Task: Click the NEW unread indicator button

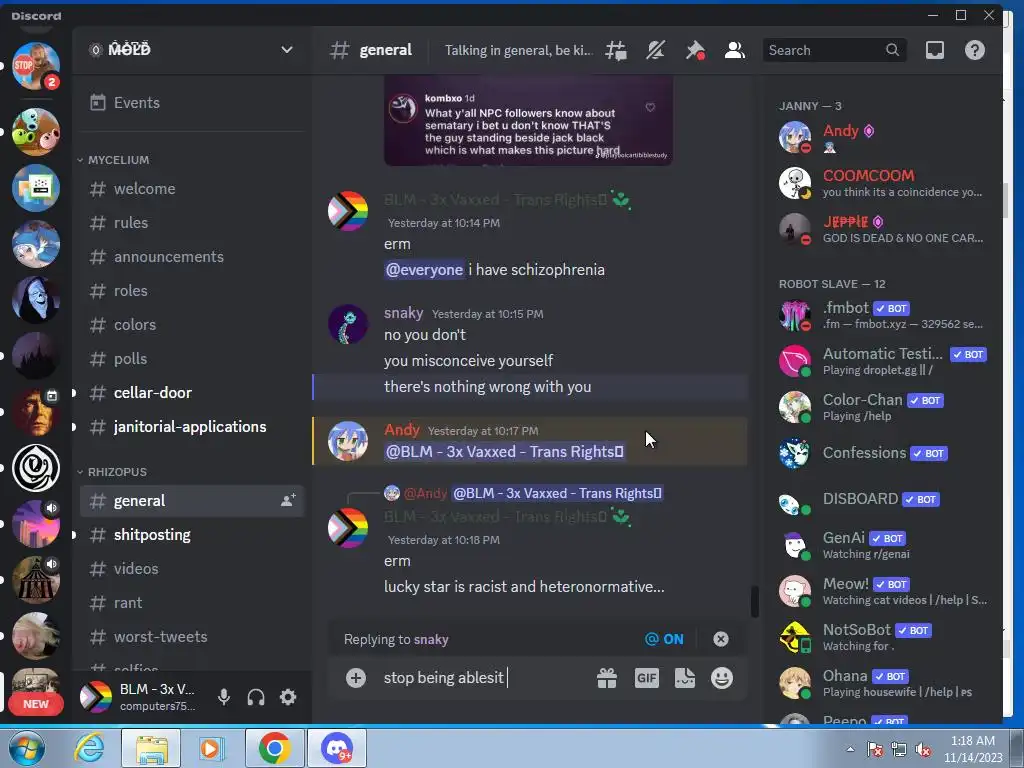Action: click(x=36, y=704)
